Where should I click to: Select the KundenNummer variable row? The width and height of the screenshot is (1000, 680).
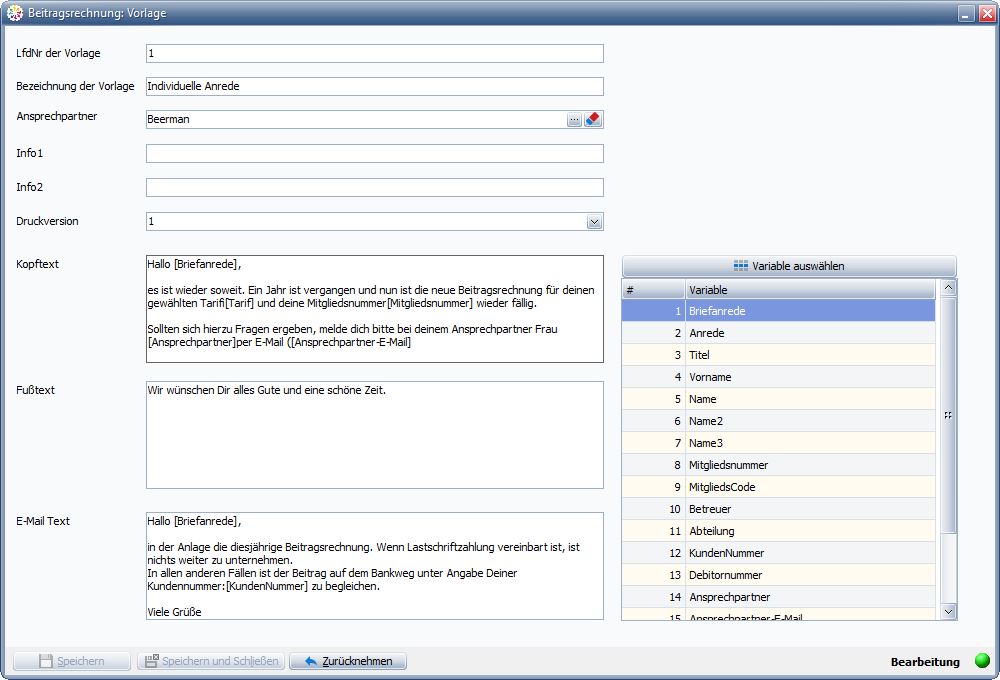click(779, 553)
